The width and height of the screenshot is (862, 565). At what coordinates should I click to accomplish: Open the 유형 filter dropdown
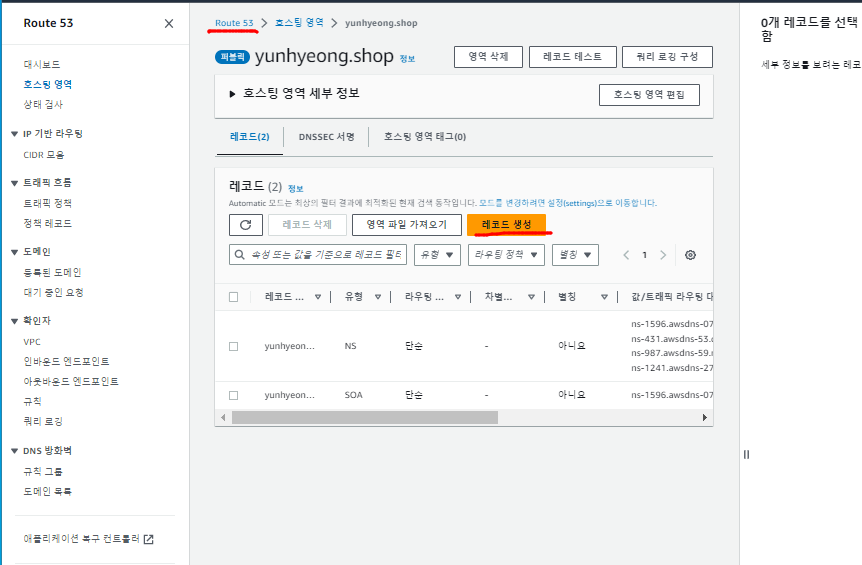pyautogui.click(x=437, y=255)
